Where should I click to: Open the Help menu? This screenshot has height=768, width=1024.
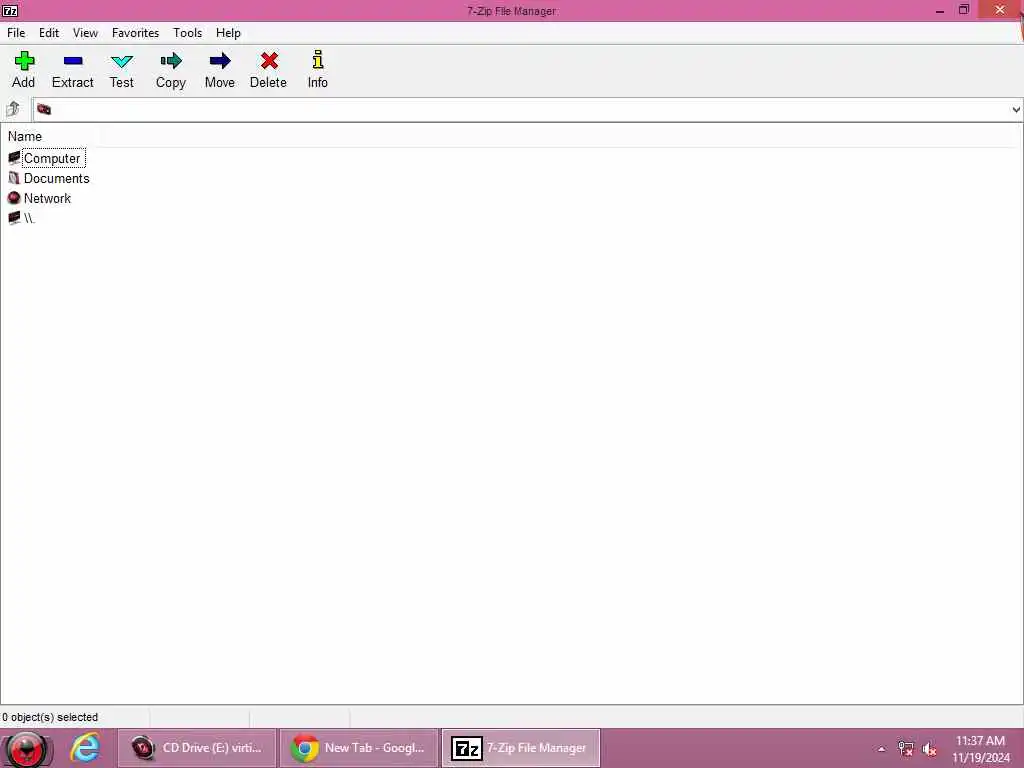[x=229, y=33]
